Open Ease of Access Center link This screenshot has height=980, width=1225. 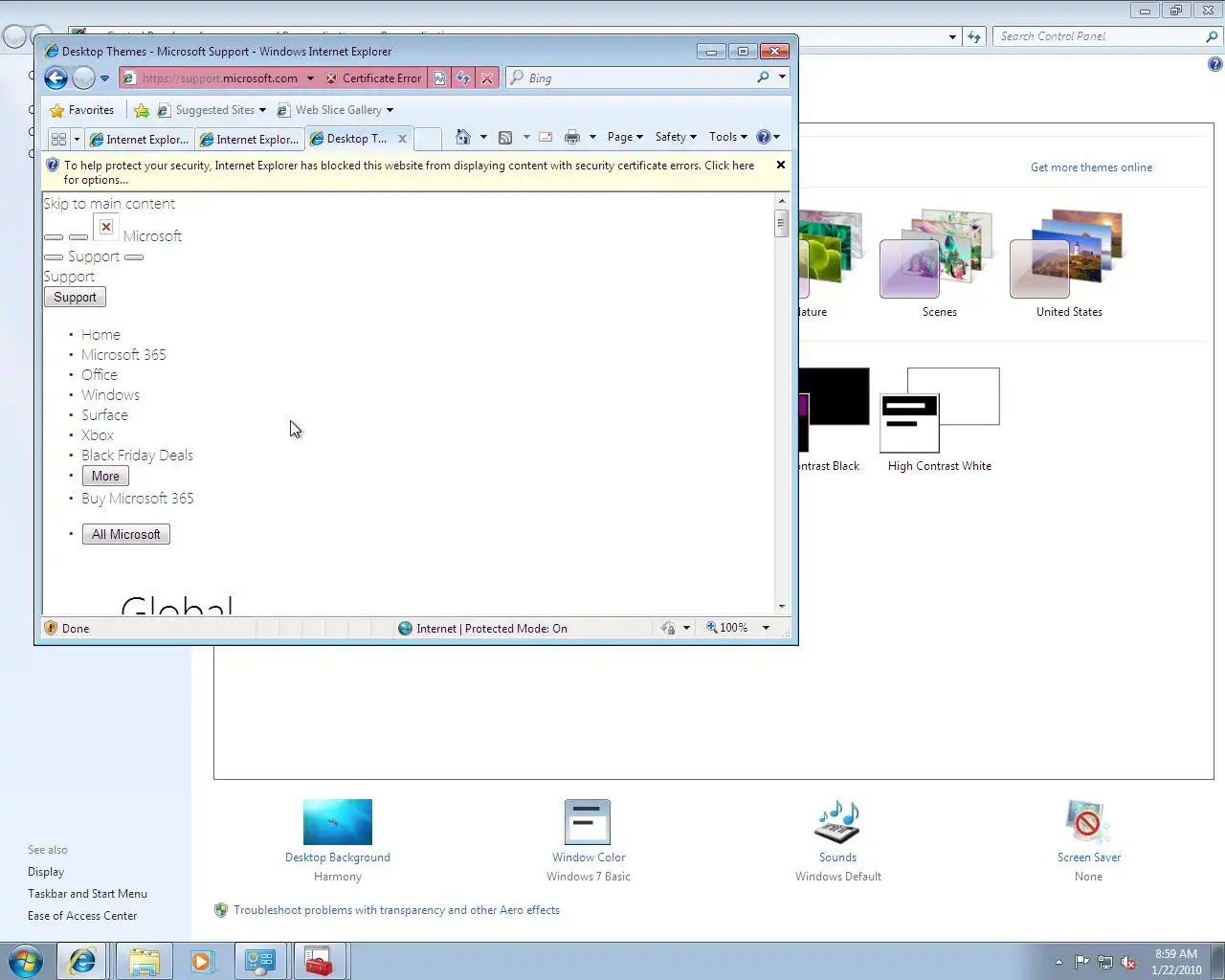pos(82,916)
